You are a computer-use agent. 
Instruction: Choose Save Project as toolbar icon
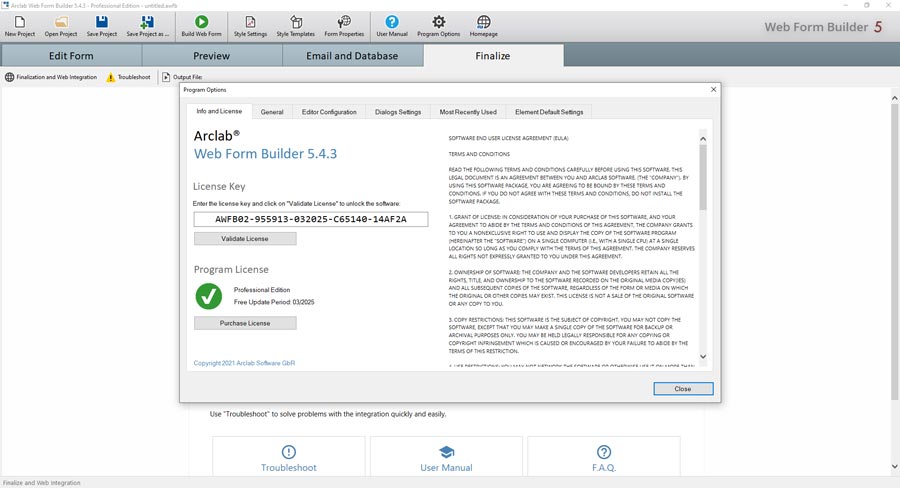pyautogui.click(x=147, y=22)
